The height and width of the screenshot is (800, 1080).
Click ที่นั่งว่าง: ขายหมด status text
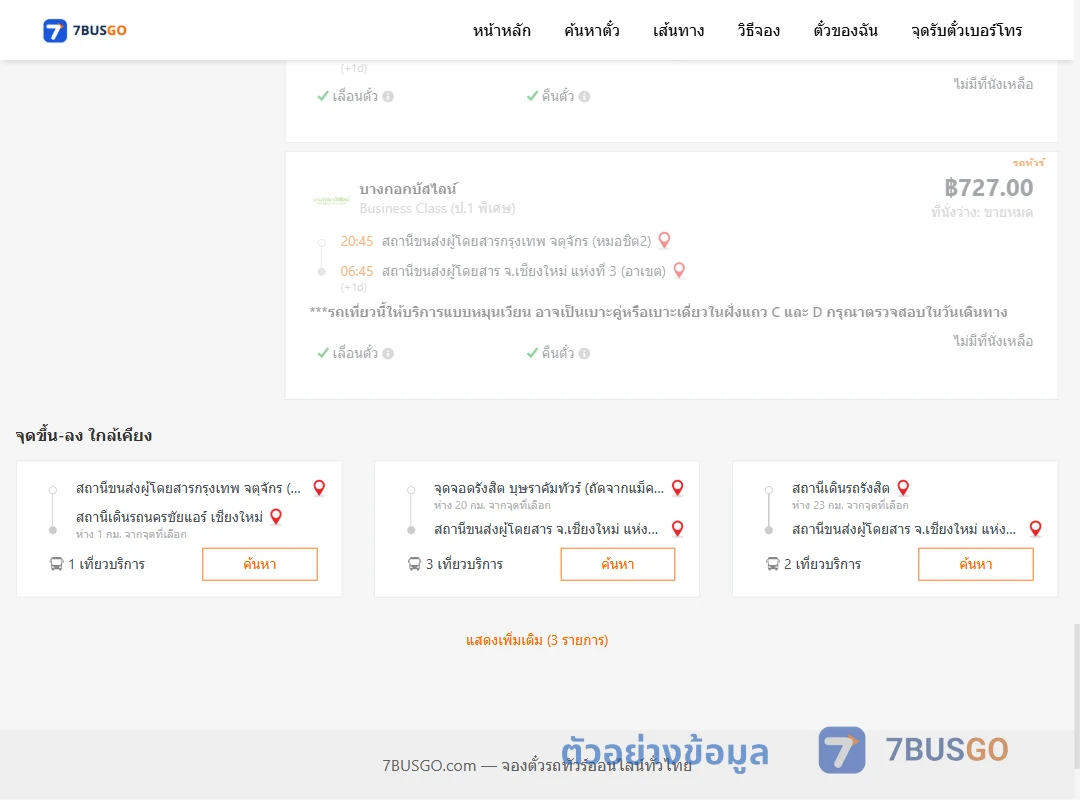point(982,212)
